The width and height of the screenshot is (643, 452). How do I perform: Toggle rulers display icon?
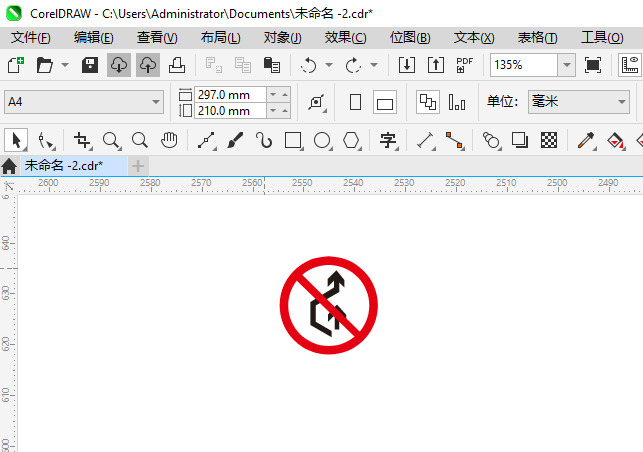[630, 65]
